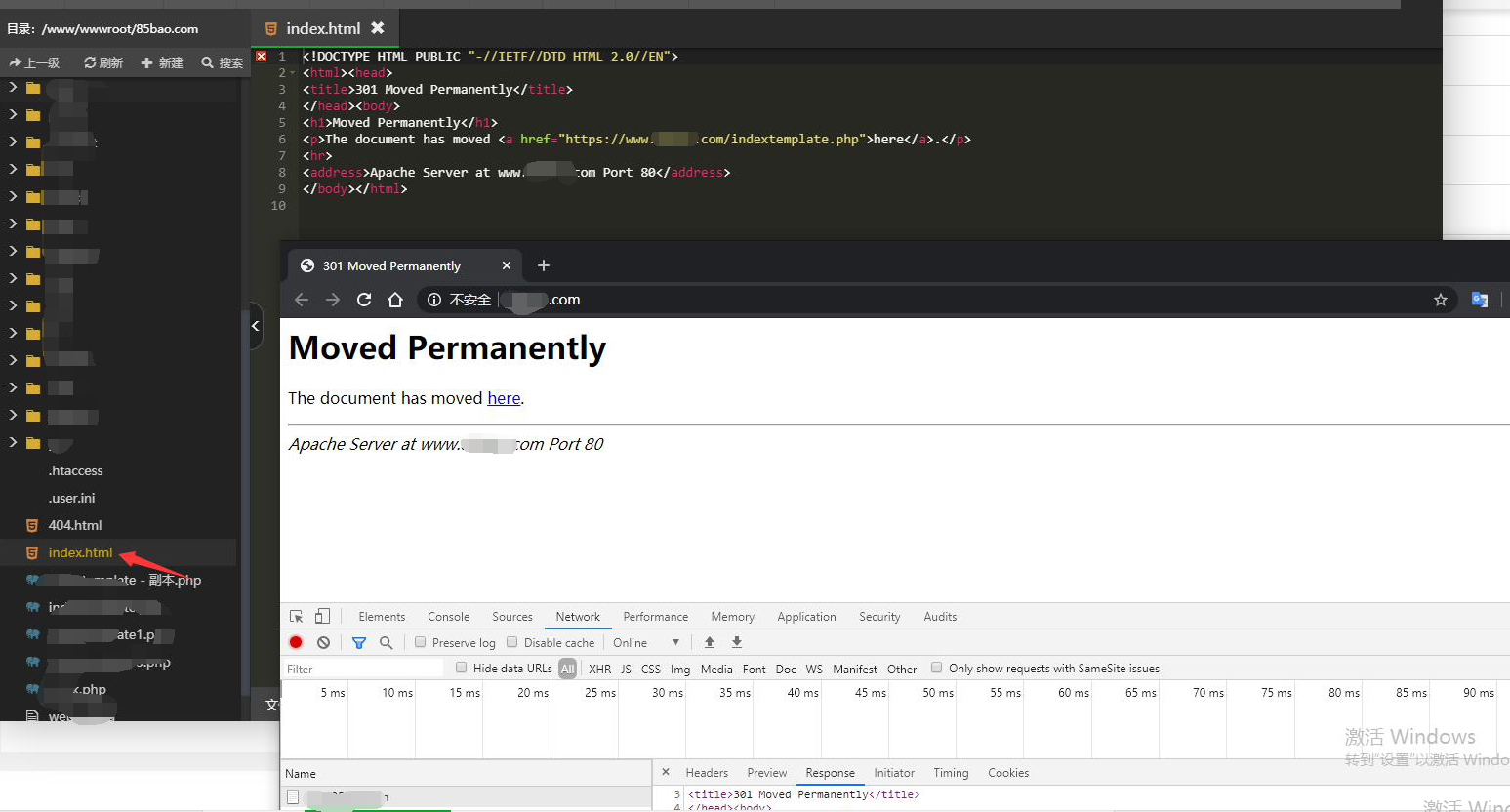Switch to the Security panel
This screenshot has height=812, width=1510.
coord(879,617)
